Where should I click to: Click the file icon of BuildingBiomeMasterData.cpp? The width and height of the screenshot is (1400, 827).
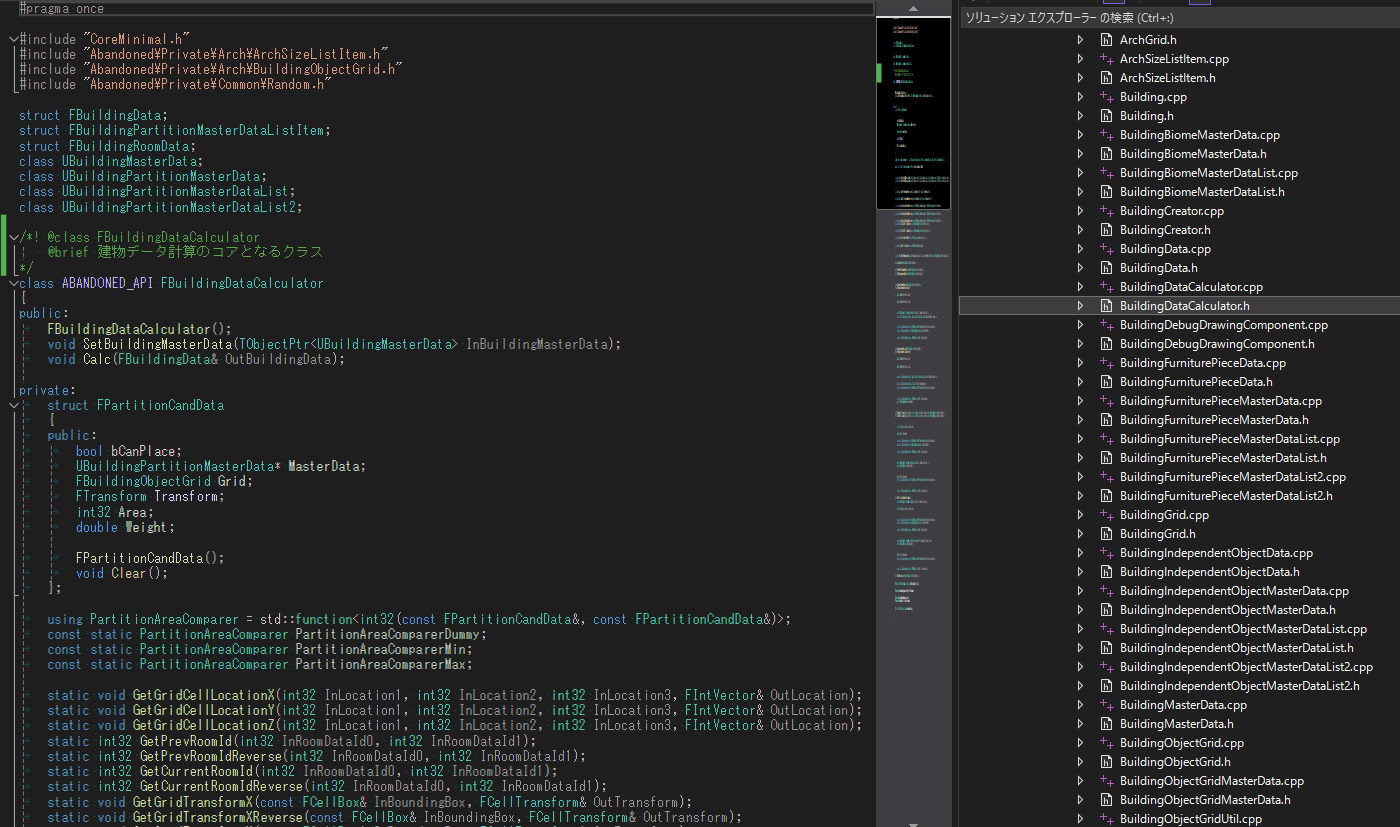[x=1106, y=134]
